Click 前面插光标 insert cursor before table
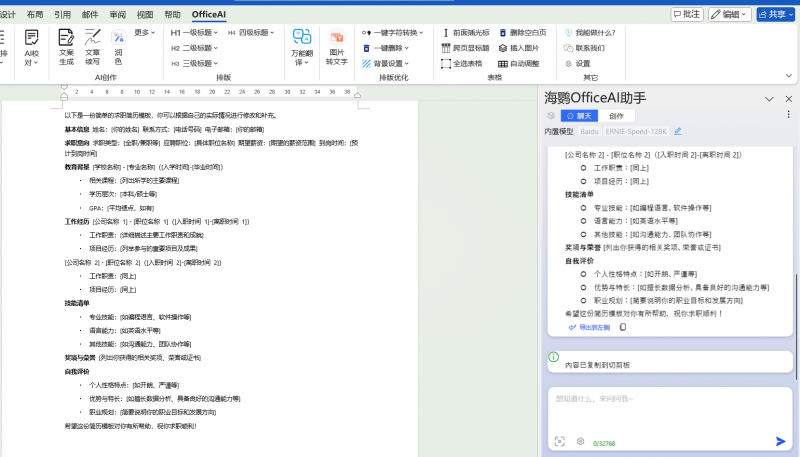This screenshot has height=457, width=800. 466,33
